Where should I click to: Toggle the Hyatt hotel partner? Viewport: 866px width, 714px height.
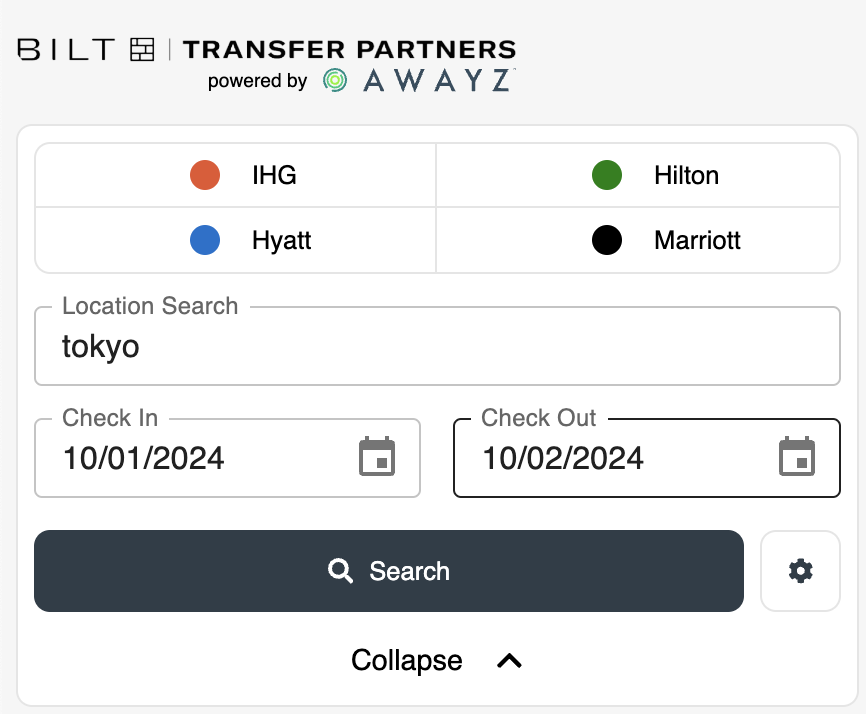[x=235, y=240]
